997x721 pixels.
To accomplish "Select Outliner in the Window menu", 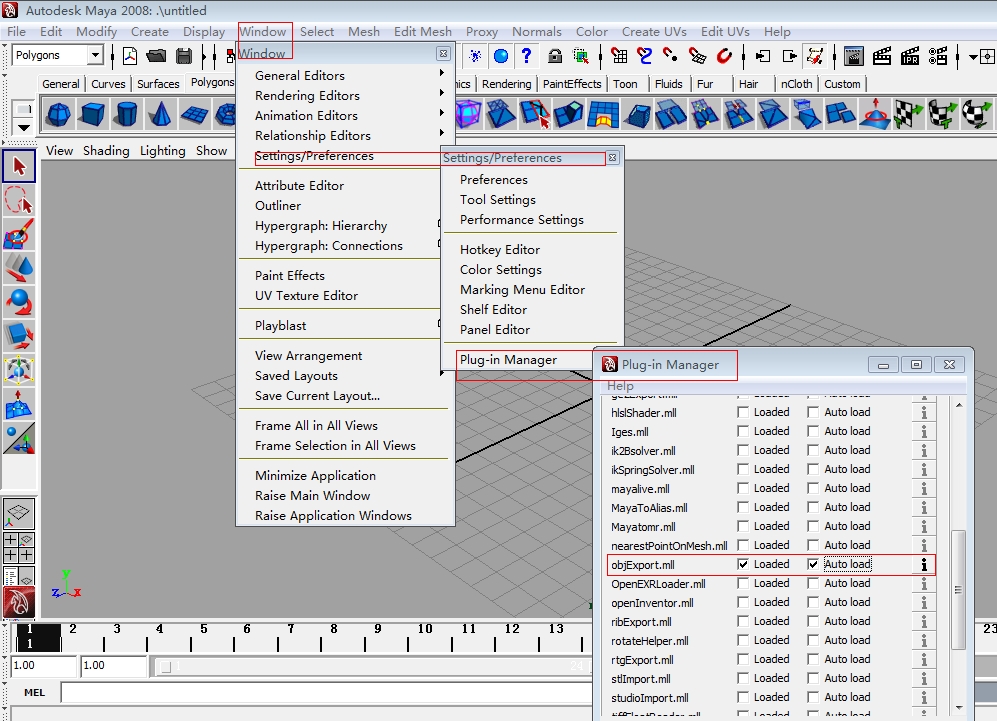I will (278, 206).
